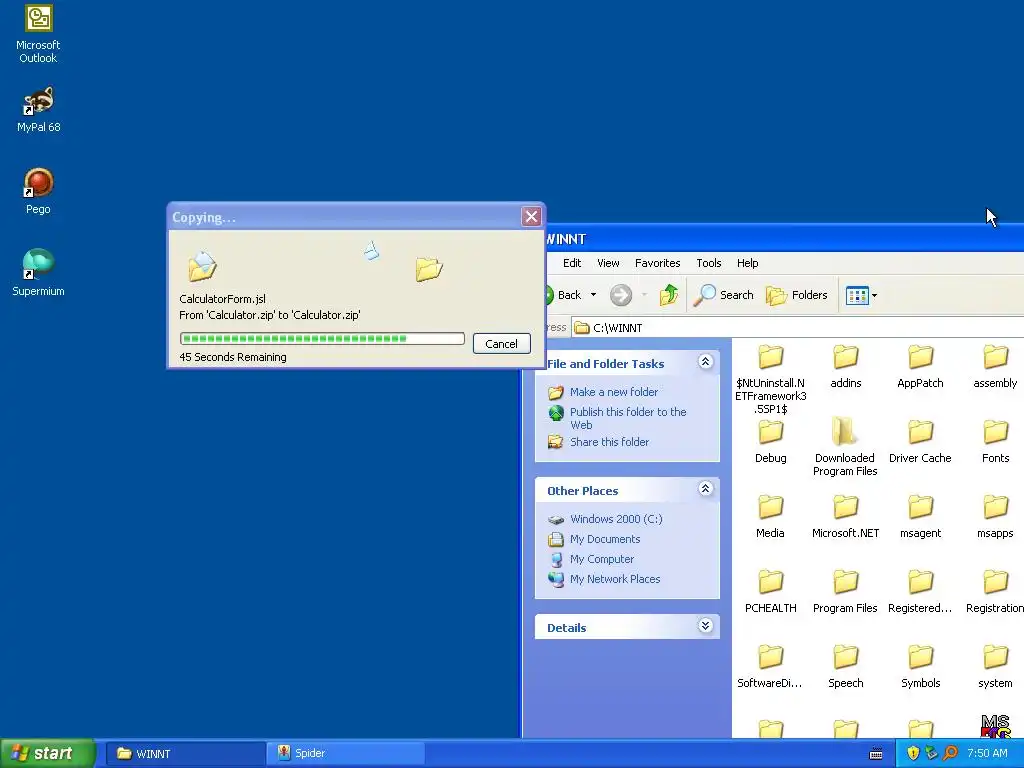
Task: Go to Windows 2000 (C:) drive link
Action: click(616, 519)
